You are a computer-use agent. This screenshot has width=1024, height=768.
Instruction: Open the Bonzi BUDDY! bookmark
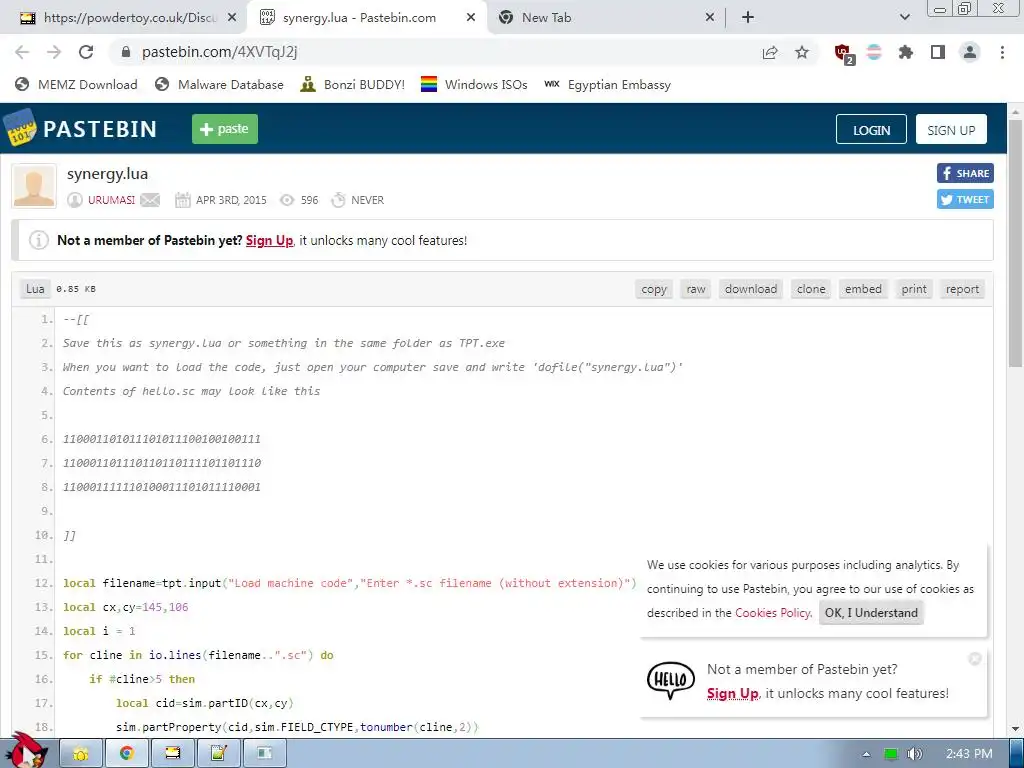click(353, 84)
